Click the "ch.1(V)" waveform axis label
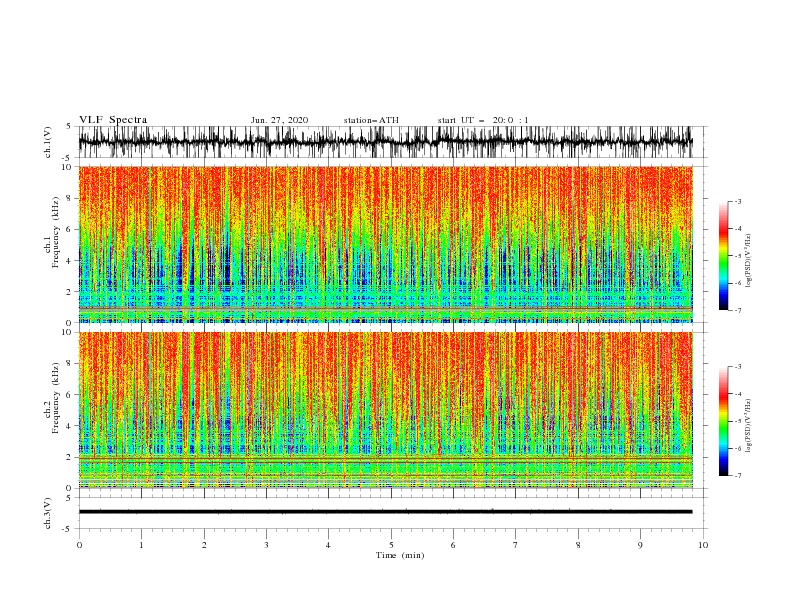Screen dimensions: 792x612 [48, 142]
